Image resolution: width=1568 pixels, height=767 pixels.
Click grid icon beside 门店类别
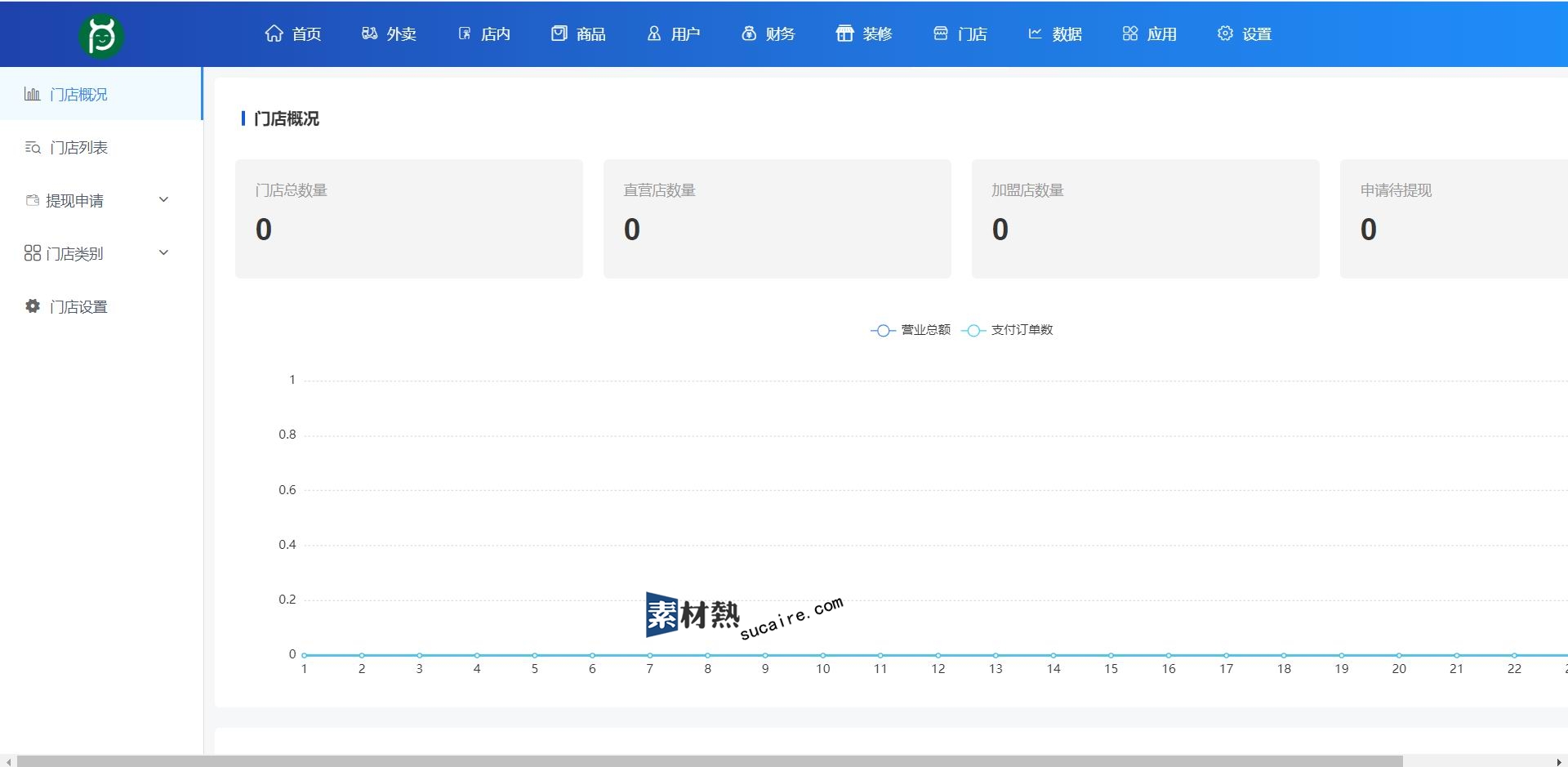33,253
